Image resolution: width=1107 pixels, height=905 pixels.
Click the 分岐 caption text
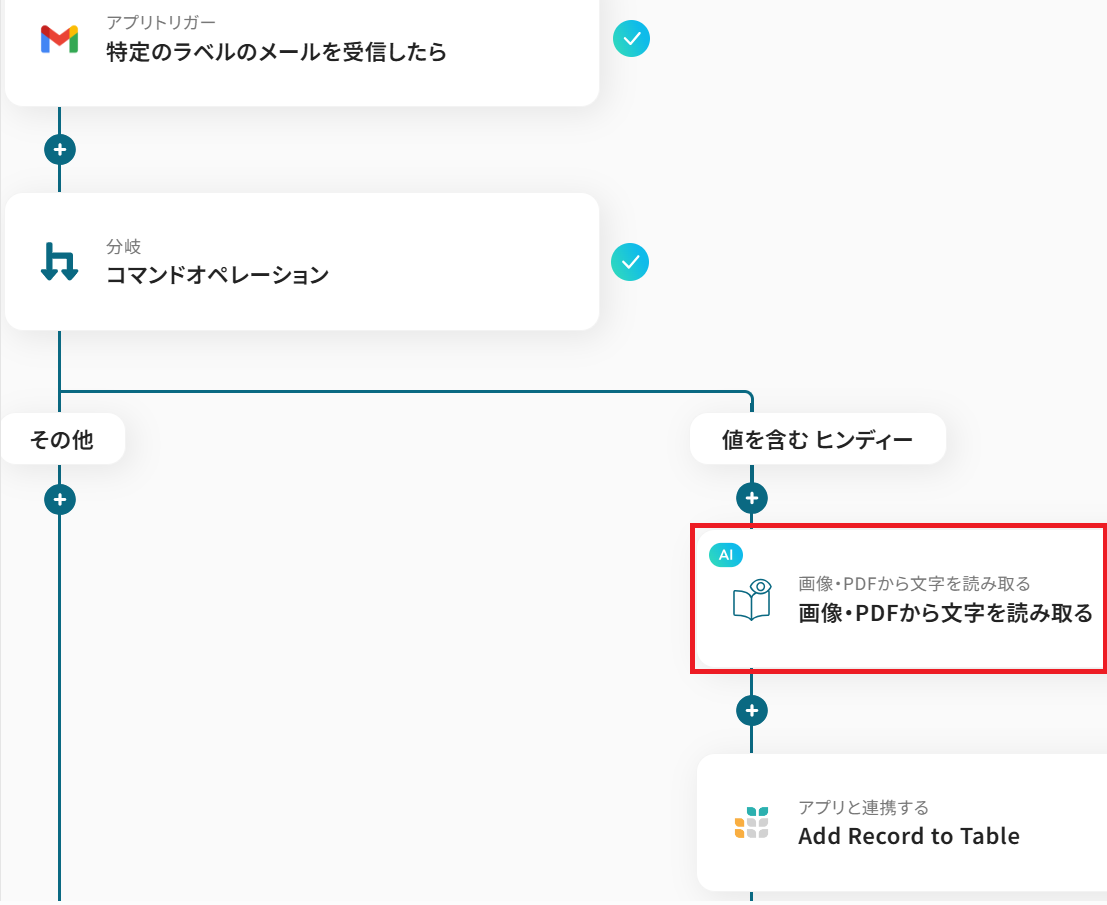(x=124, y=246)
